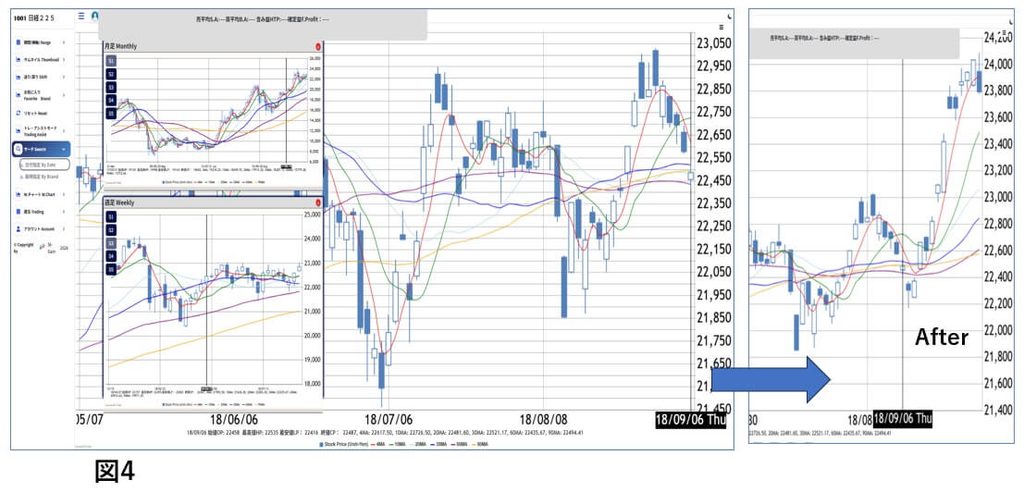The image size is (1024, 491).
Task: Toggle dark mode moon icon in main chart
Action: (728, 16)
